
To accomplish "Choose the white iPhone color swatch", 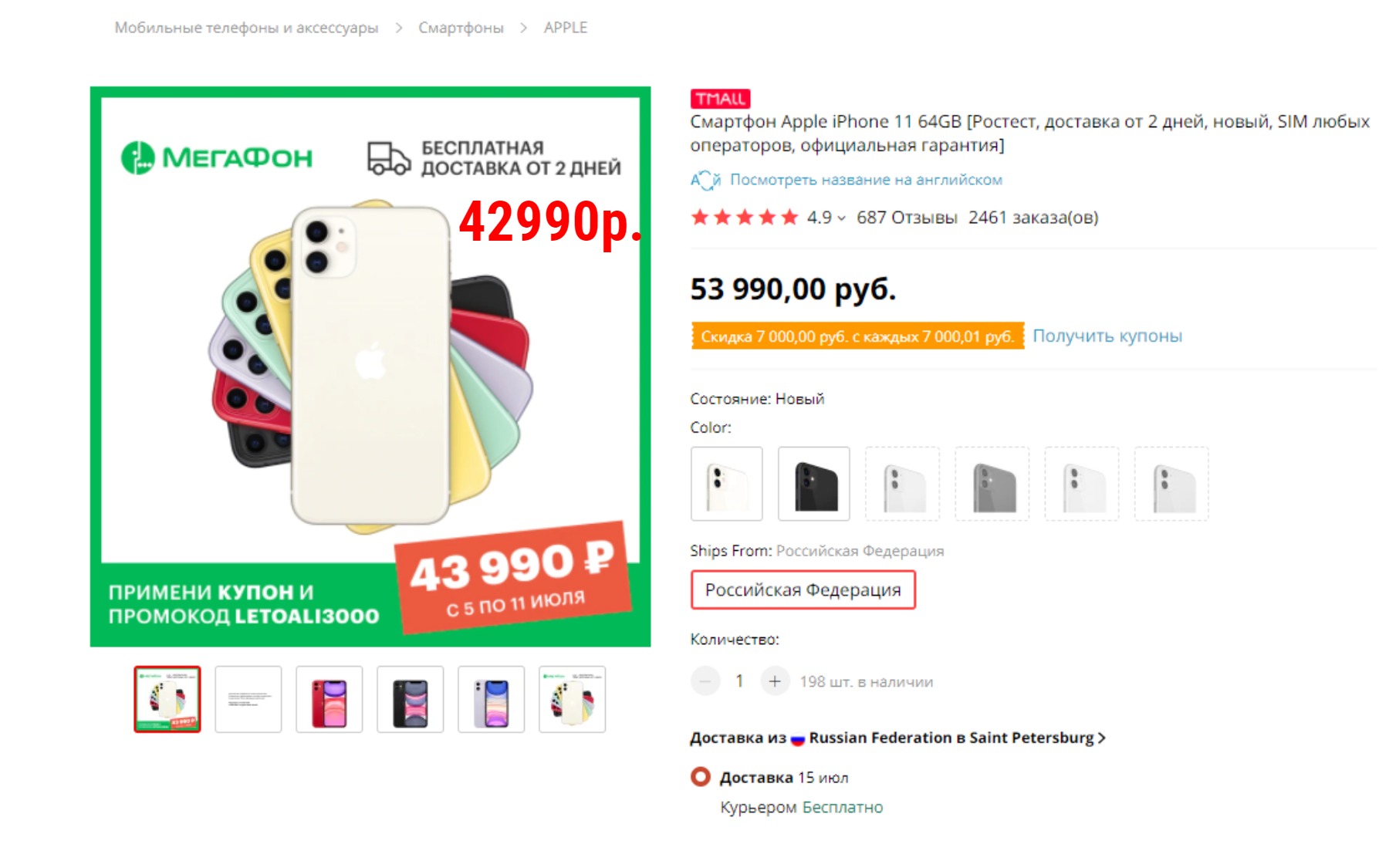I will (727, 484).
